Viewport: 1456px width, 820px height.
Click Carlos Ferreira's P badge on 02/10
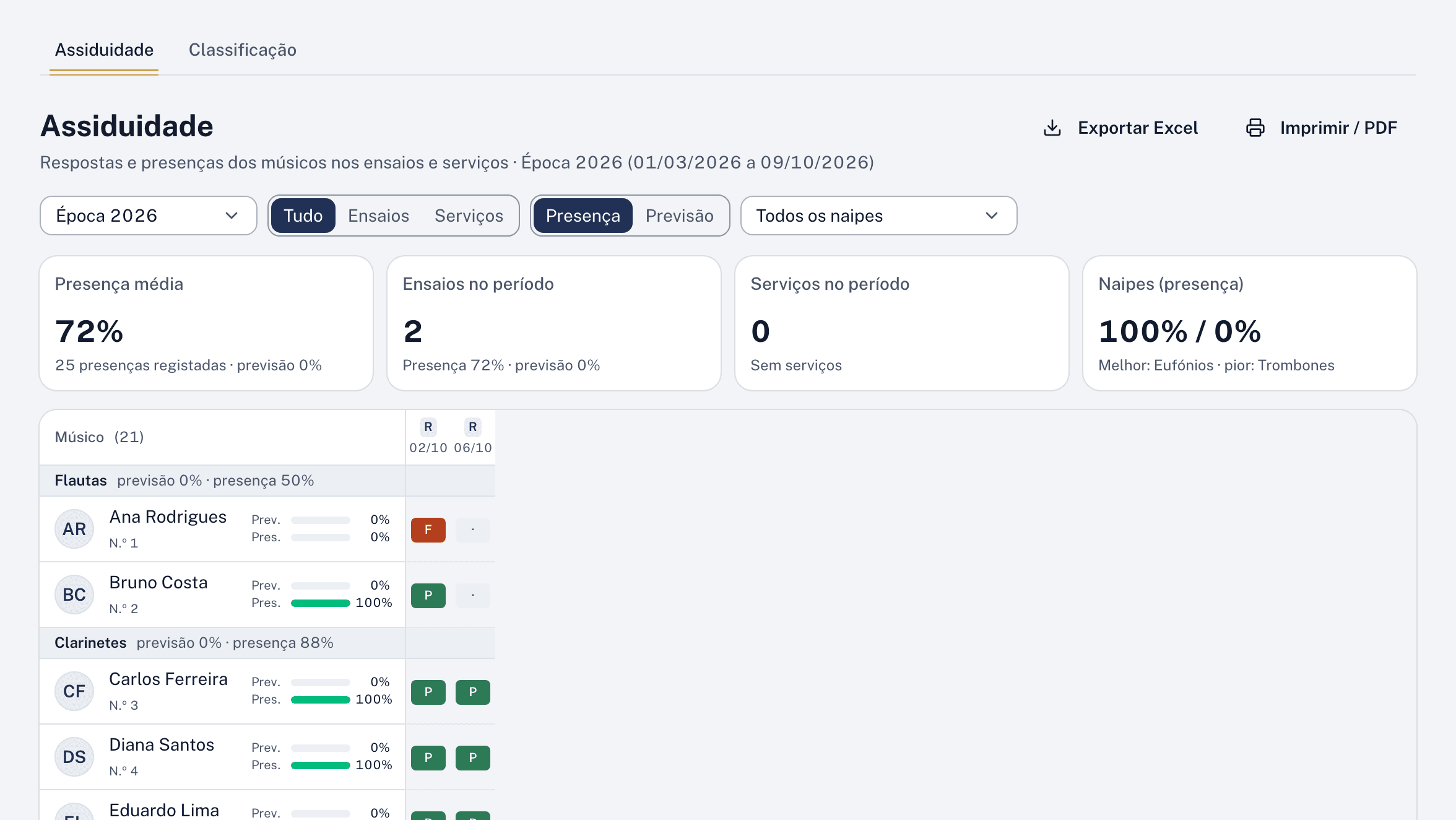(x=428, y=692)
